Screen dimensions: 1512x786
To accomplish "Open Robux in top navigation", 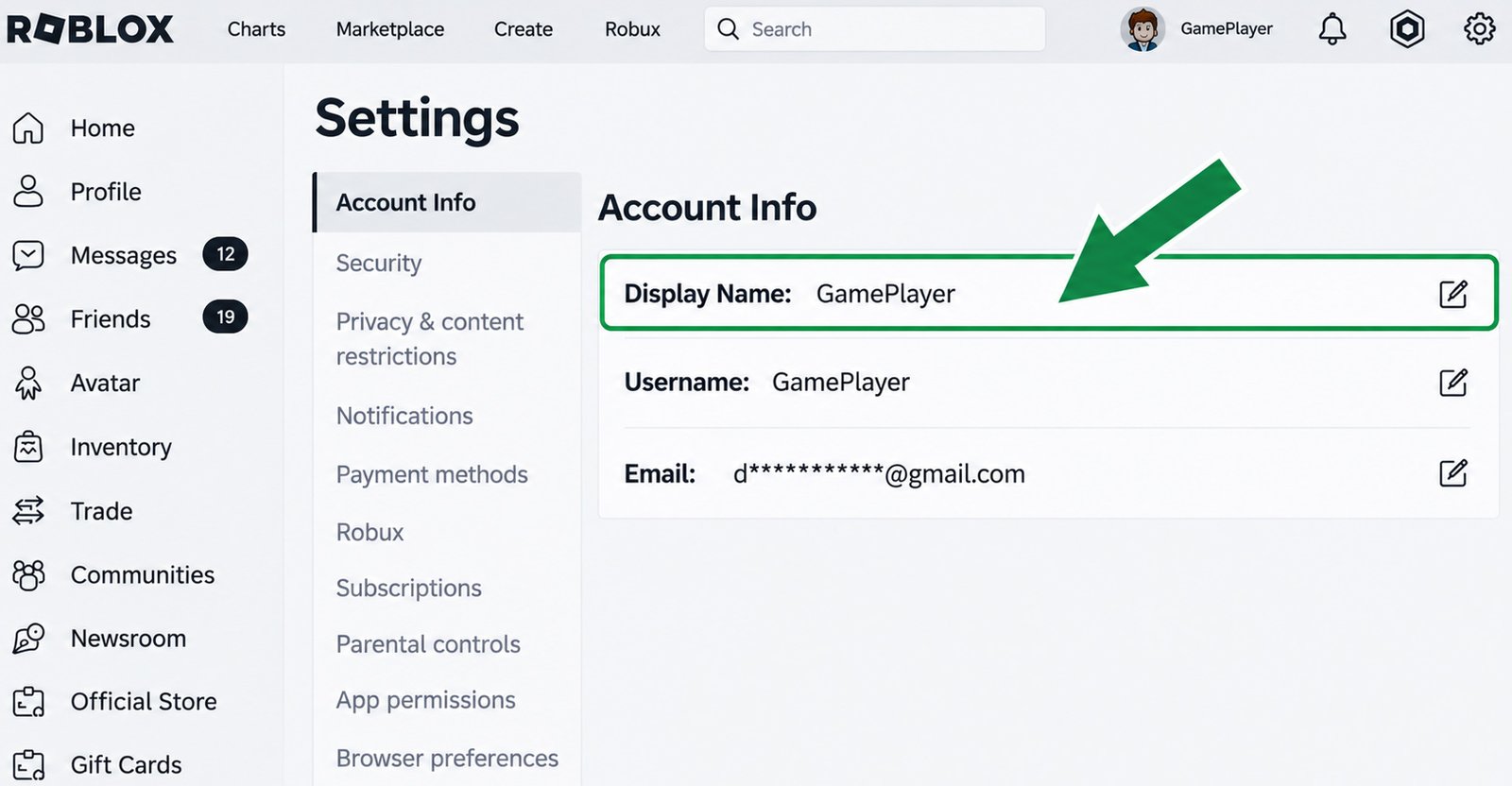I will tap(632, 29).
